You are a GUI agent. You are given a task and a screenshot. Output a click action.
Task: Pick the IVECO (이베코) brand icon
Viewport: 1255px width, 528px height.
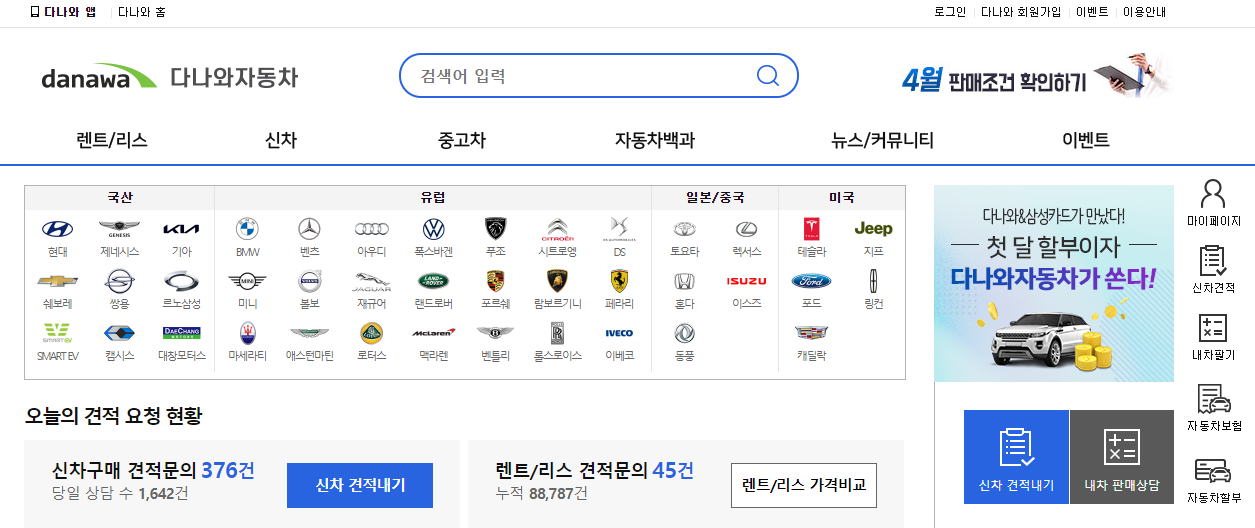click(x=619, y=333)
